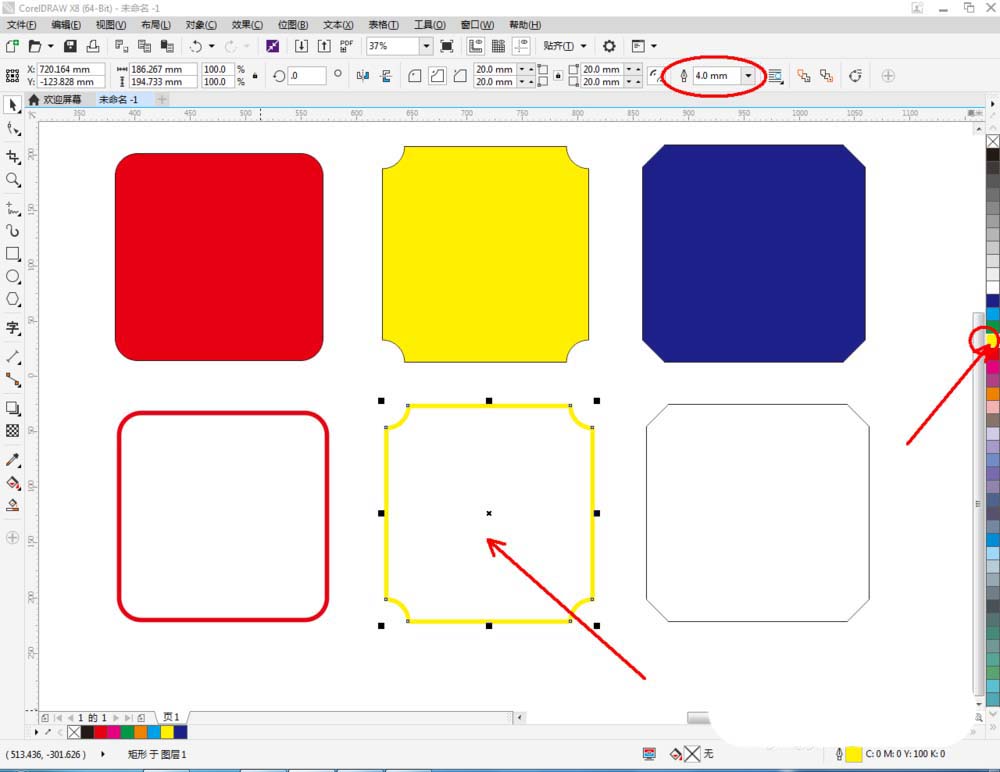Image resolution: width=1000 pixels, height=772 pixels.
Task: Open the 视图(V) menu
Action: [x=111, y=25]
